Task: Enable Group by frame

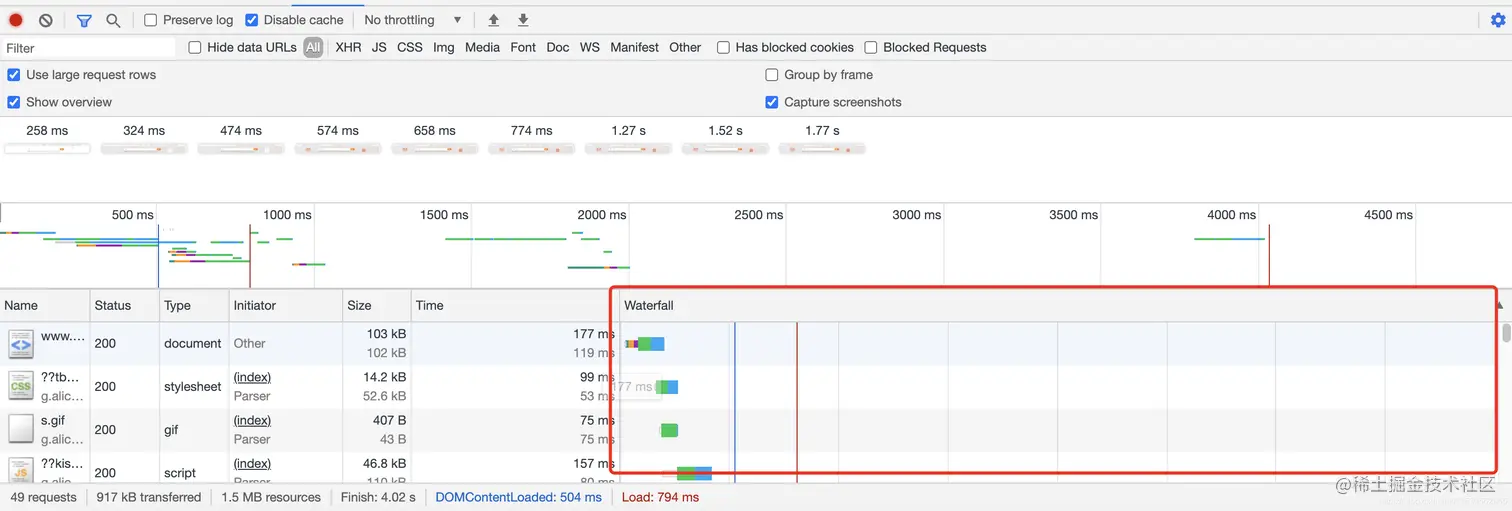Action: tap(772, 74)
